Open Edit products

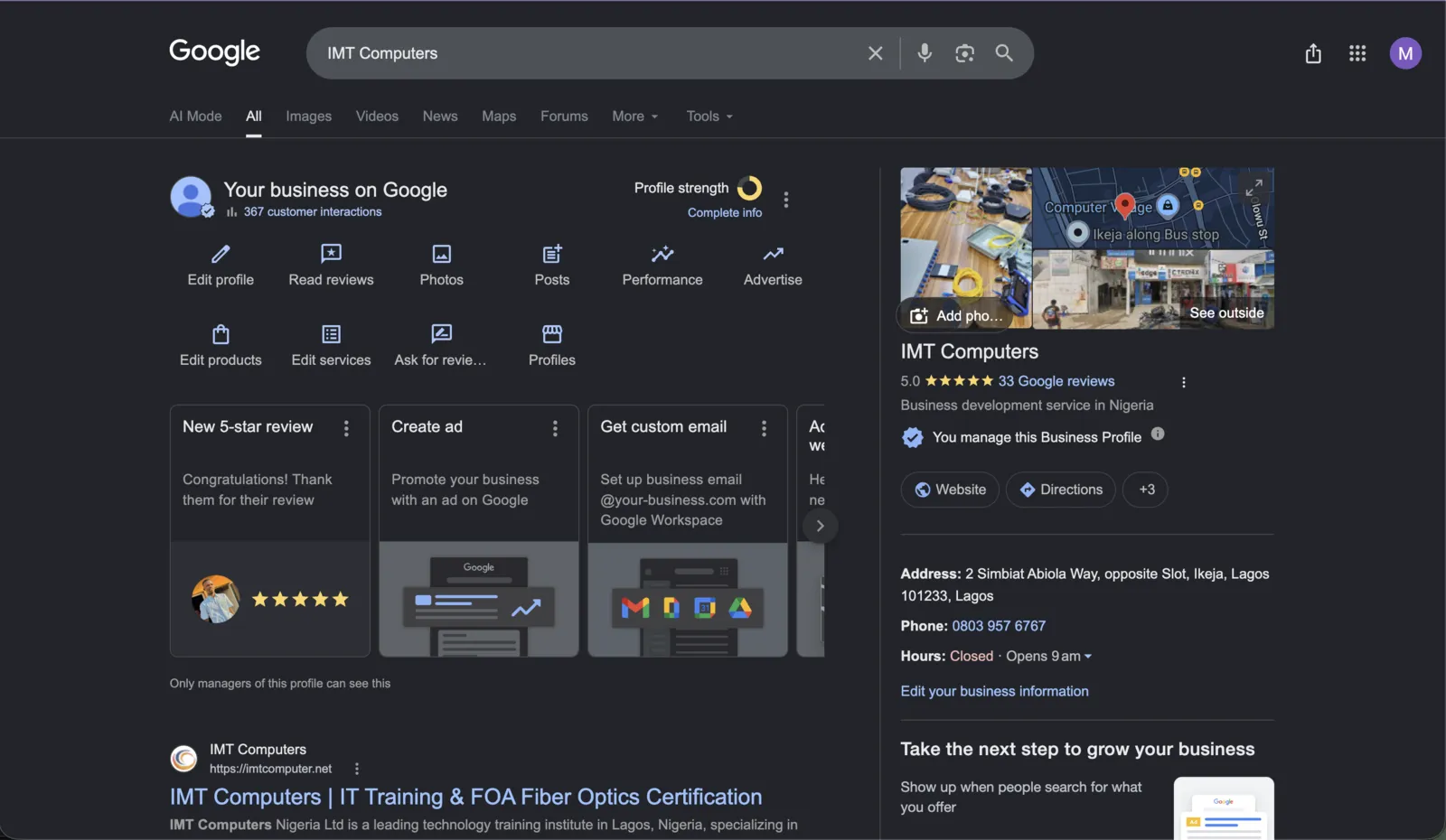pyautogui.click(x=221, y=345)
